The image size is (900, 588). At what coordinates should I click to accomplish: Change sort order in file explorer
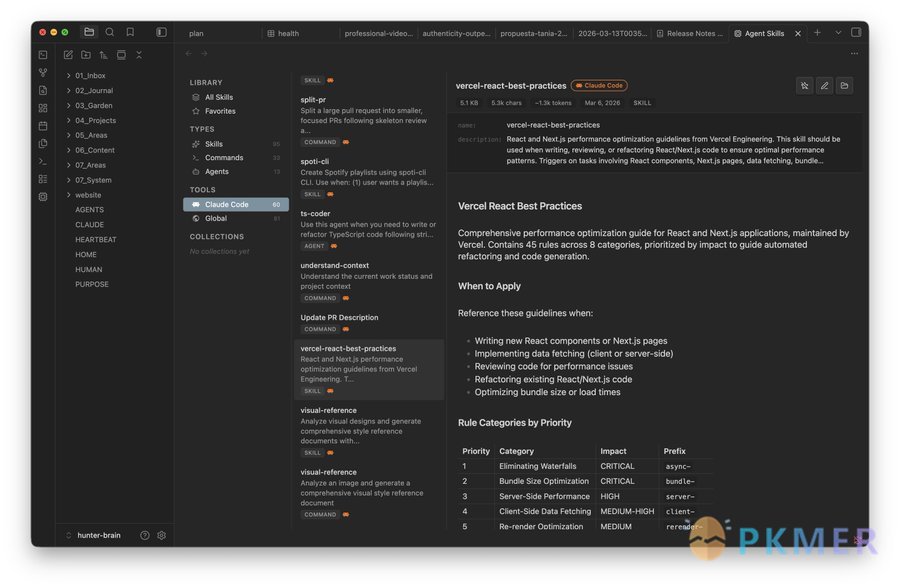tap(103, 55)
